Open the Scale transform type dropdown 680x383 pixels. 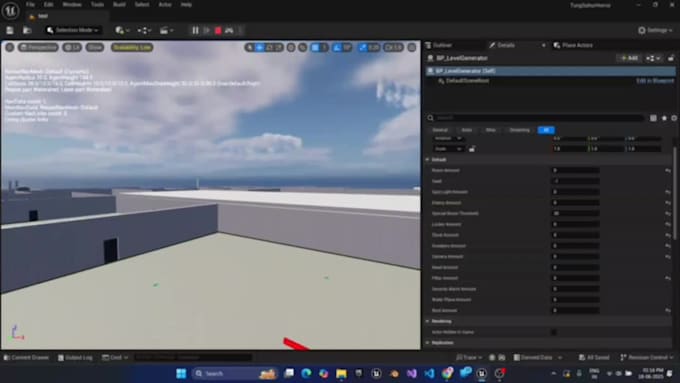click(x=448, y=149)
